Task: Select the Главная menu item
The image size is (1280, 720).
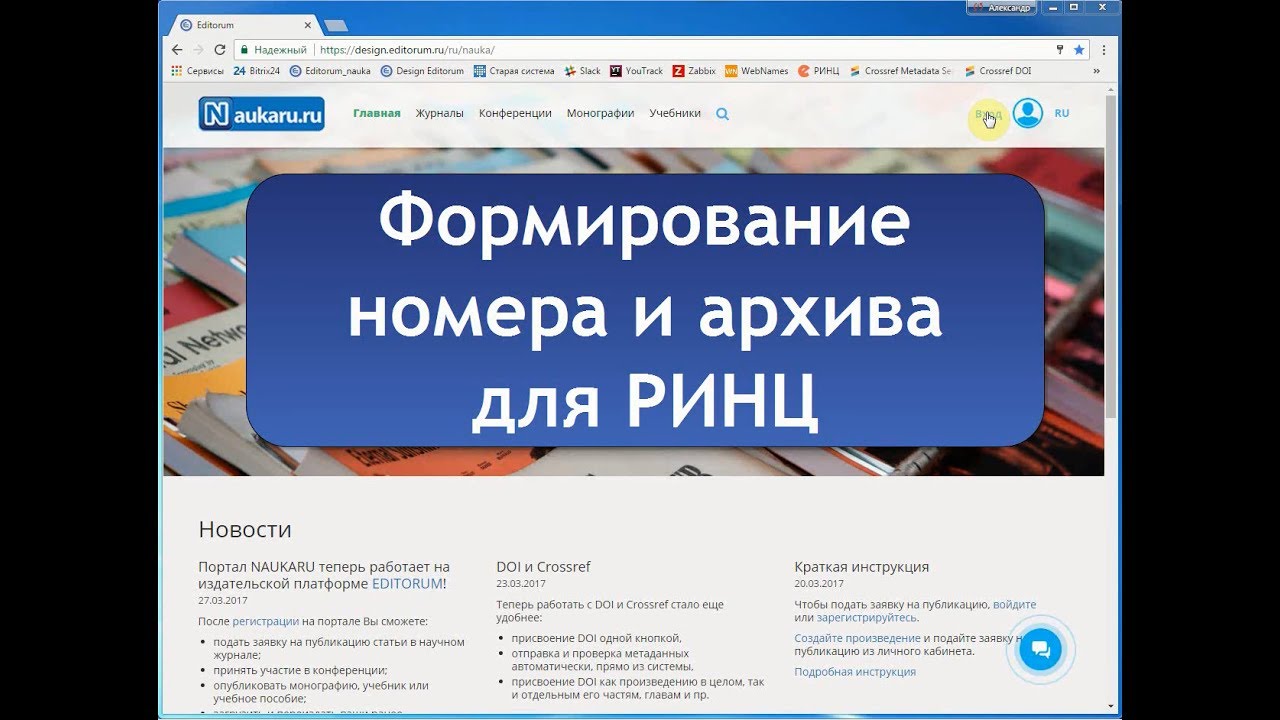Action: tap(377, 113)
